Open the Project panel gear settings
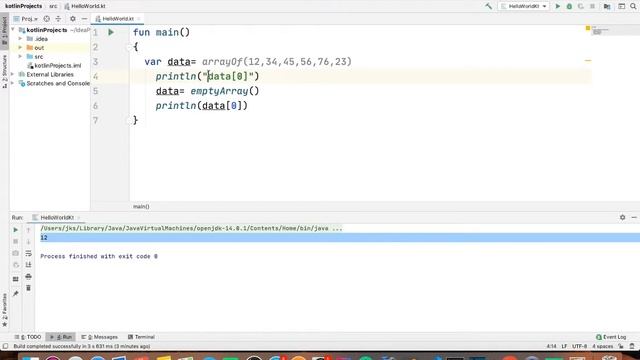 [73, 19]
